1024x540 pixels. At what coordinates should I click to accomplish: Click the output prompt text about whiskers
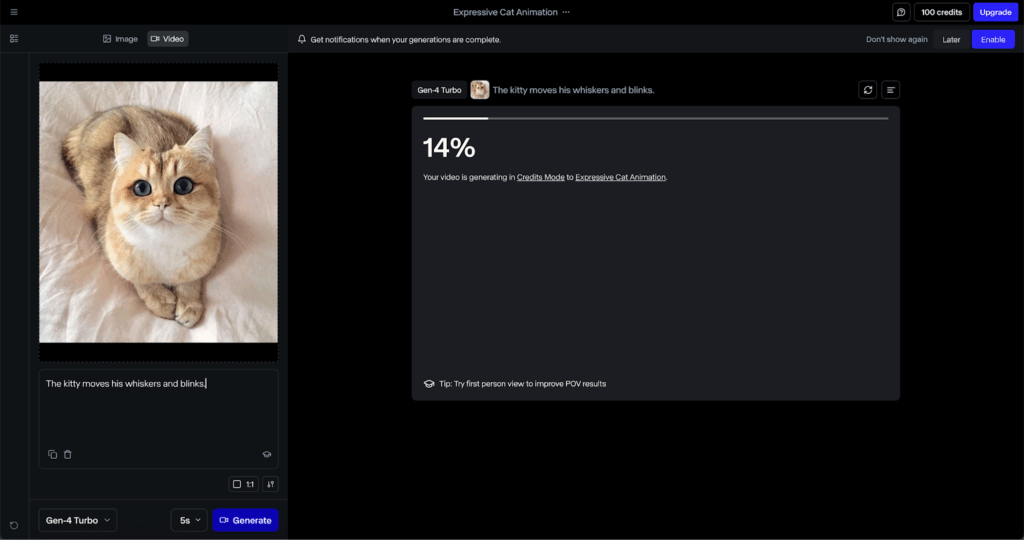(573, 90)
